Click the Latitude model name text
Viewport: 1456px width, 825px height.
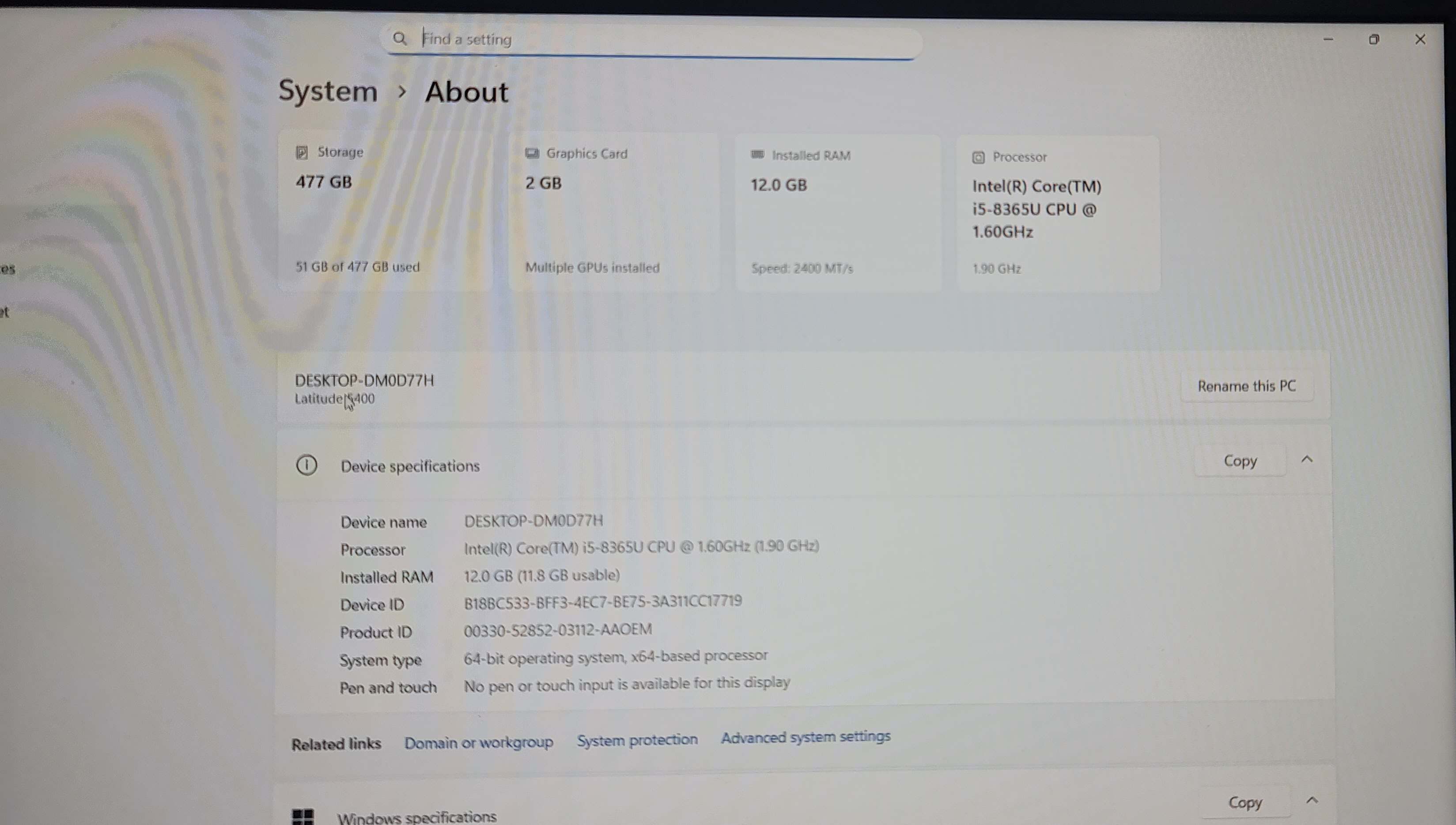click(334, 398)
